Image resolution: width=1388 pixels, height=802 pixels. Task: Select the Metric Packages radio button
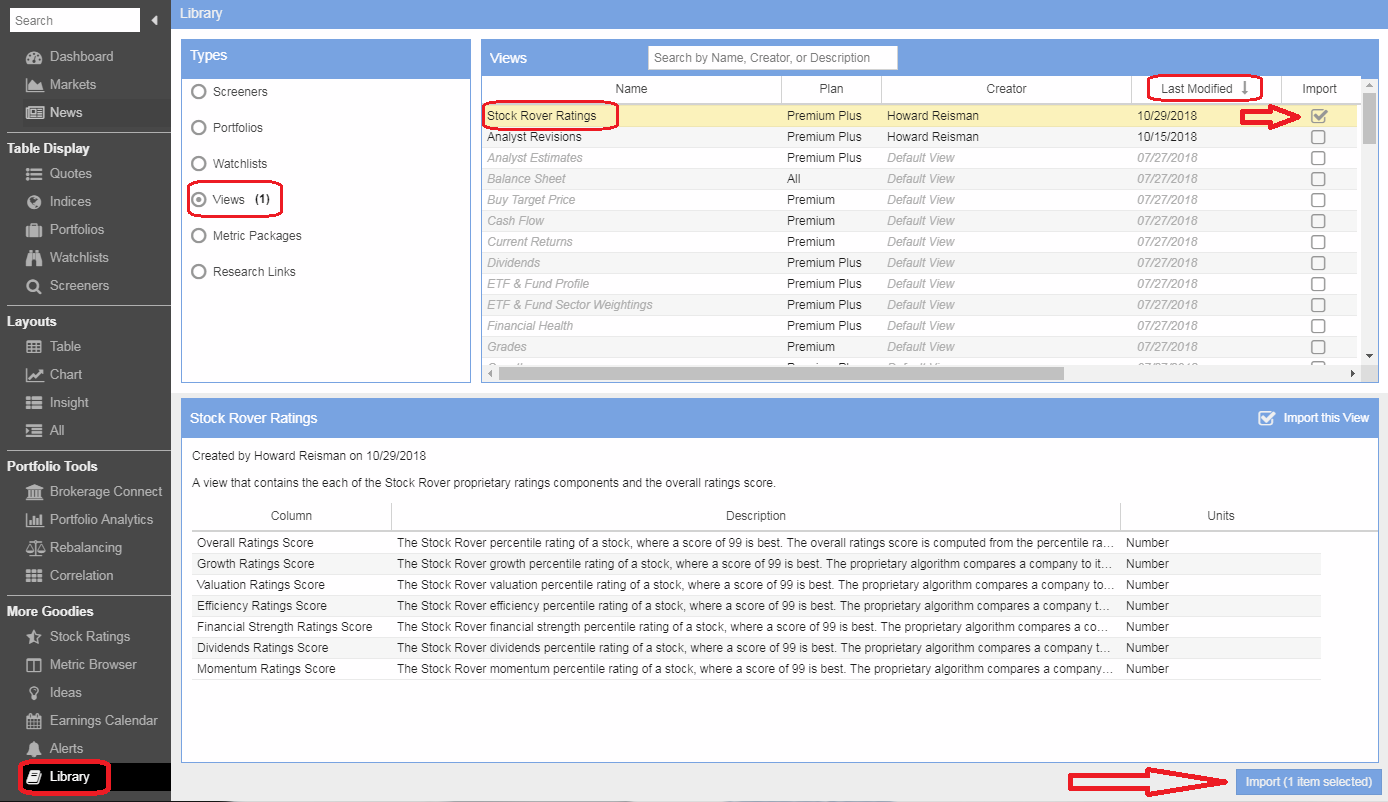pyautogui.click(x=199, y=236)
